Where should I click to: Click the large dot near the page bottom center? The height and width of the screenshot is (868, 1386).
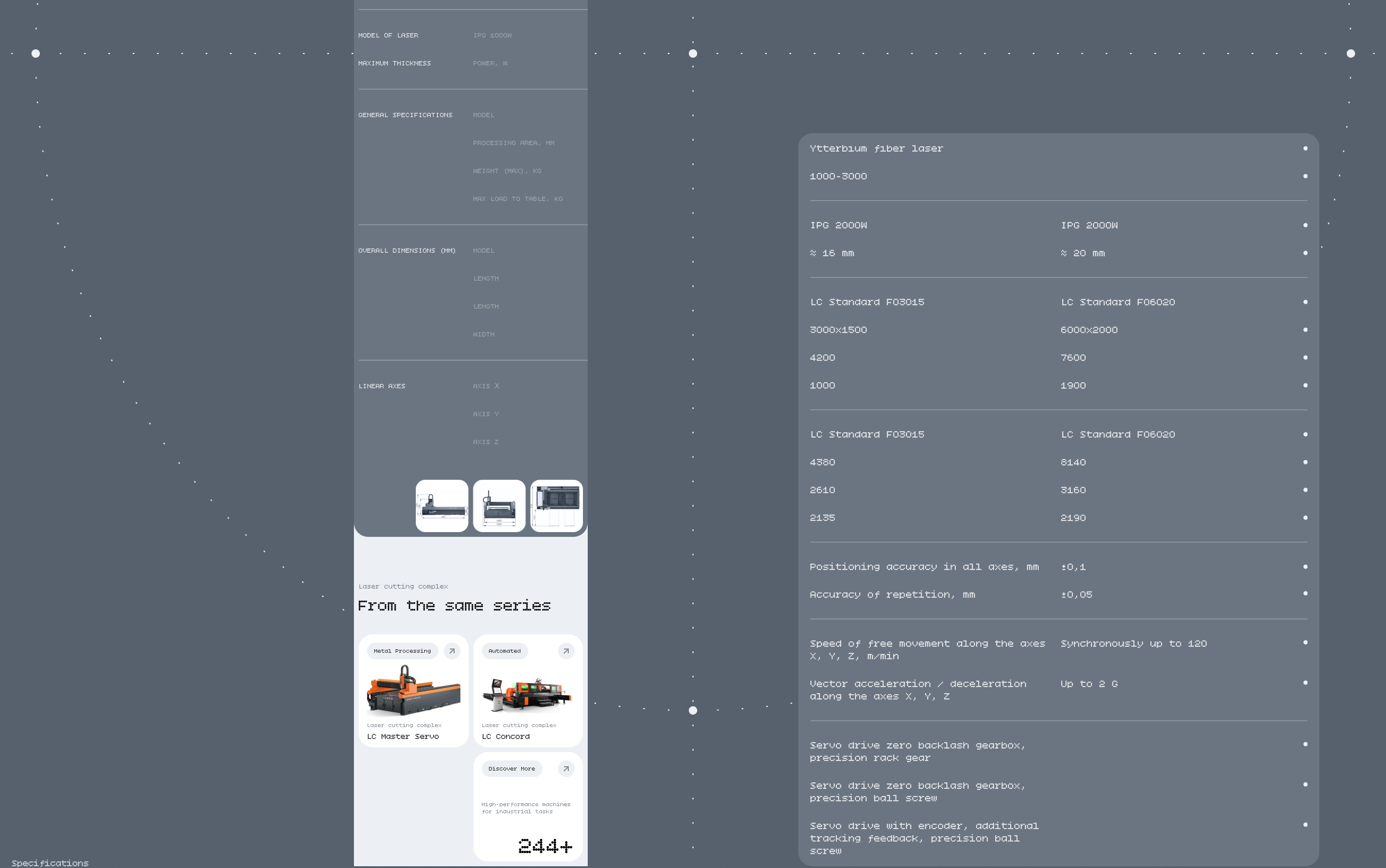pyautogui.click(x=693, y=710)
